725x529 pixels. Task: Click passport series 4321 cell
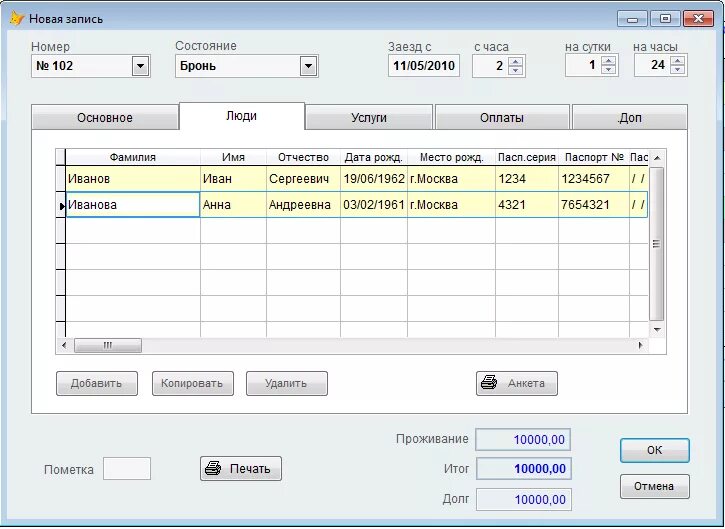coord(527,204)
